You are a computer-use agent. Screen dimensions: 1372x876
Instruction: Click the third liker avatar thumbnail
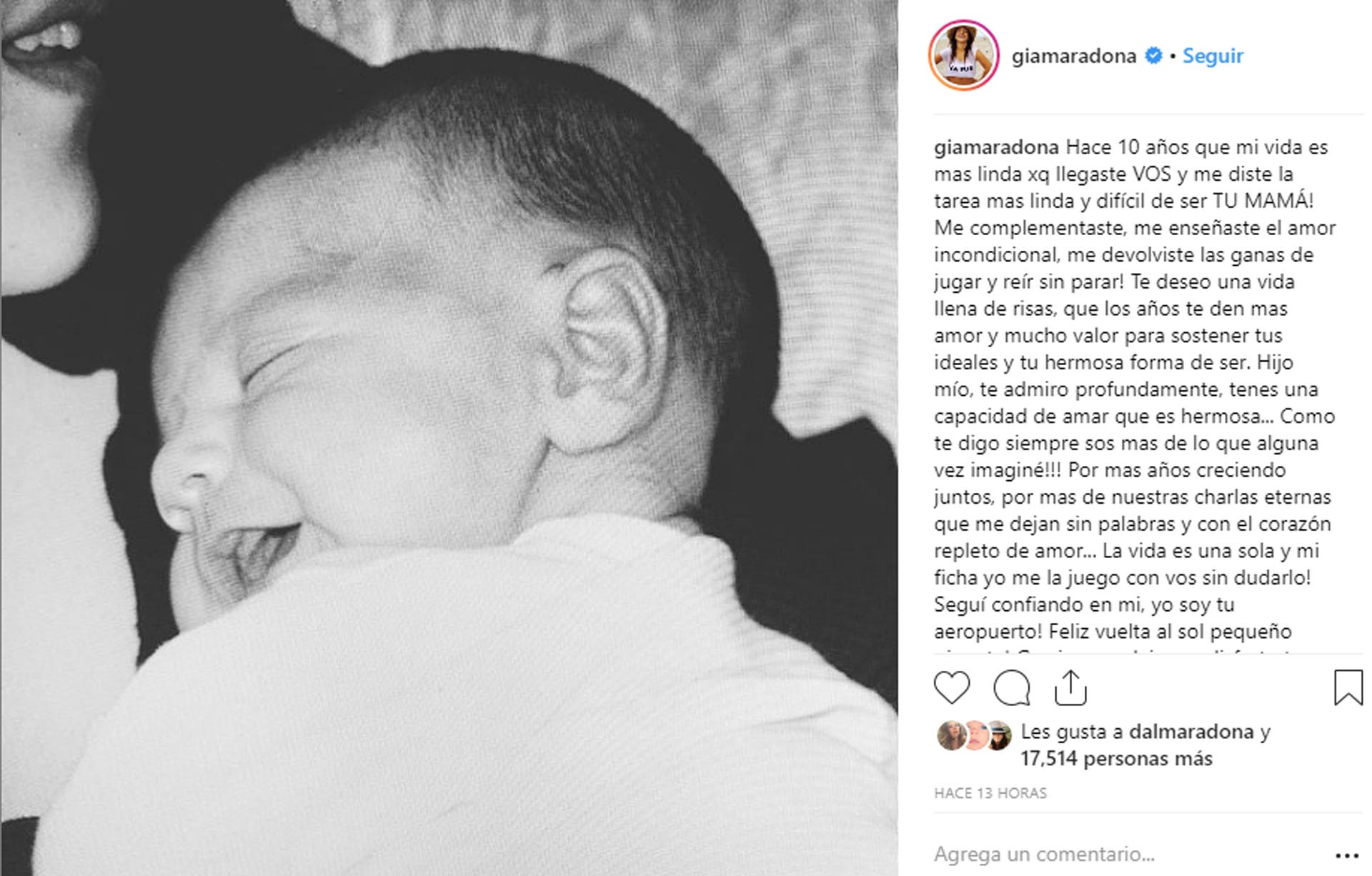pos(998,735)
